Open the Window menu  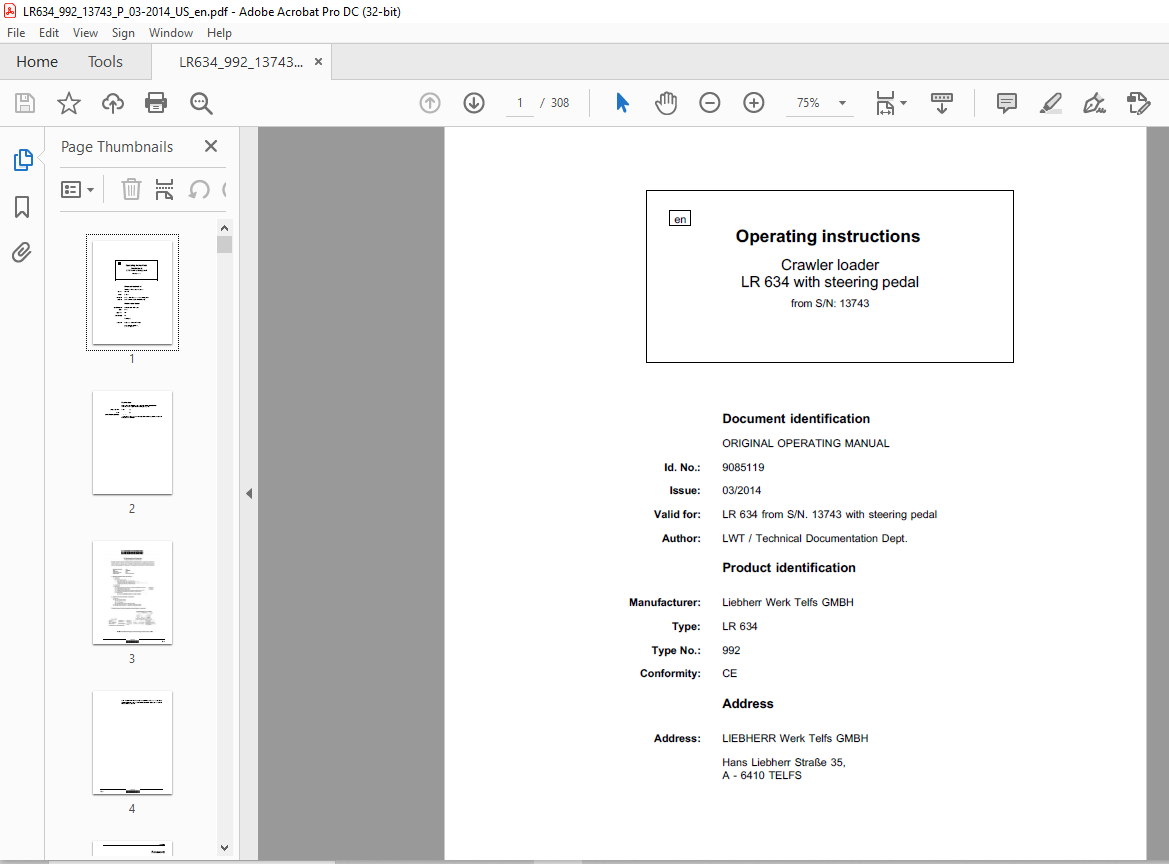pos(171,33)
